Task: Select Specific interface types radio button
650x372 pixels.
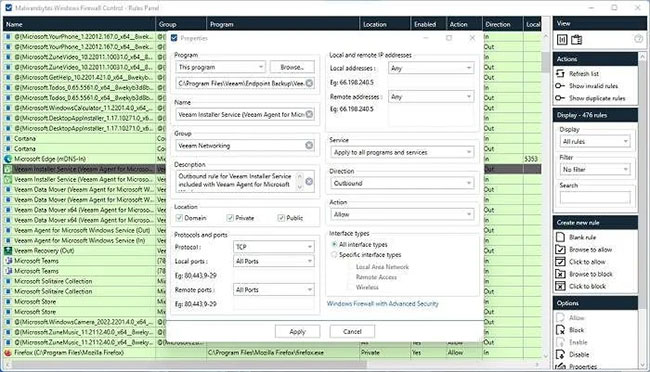Action: pyautogui.click(x=334, y=255)
